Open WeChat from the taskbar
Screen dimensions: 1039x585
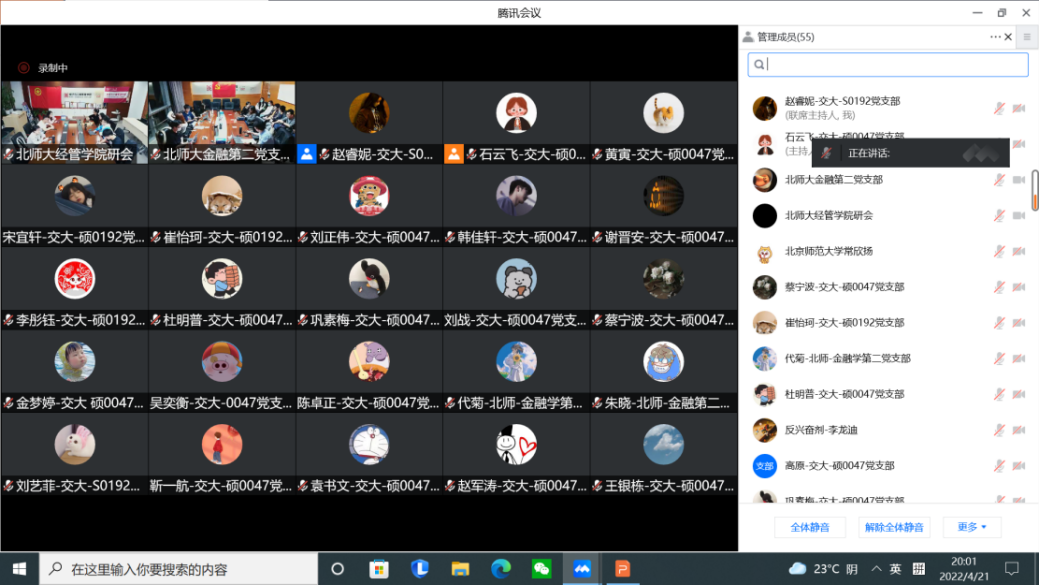click(x=541, y=569)
